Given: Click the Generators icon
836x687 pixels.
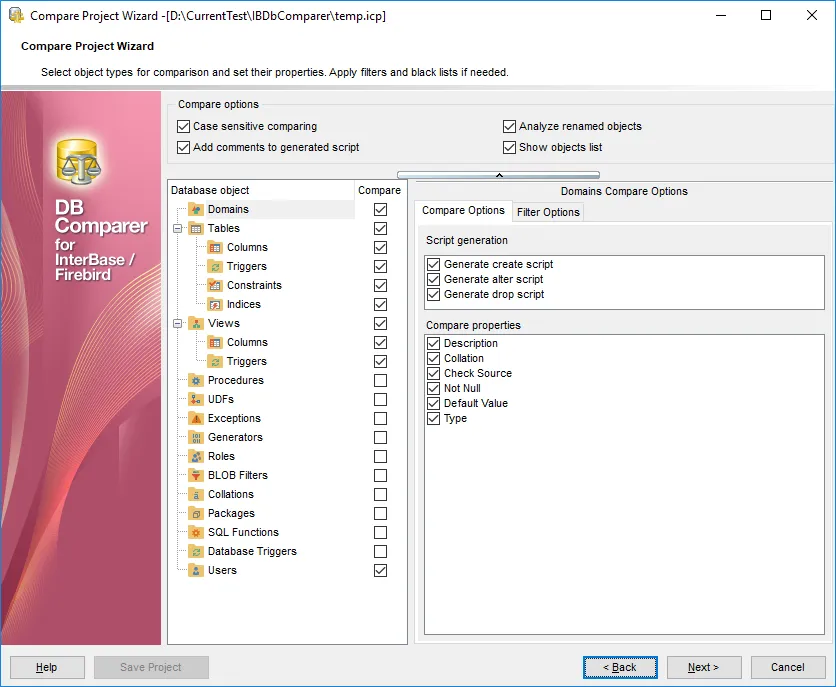Looking at the screenshot, I should coord(196,438).
